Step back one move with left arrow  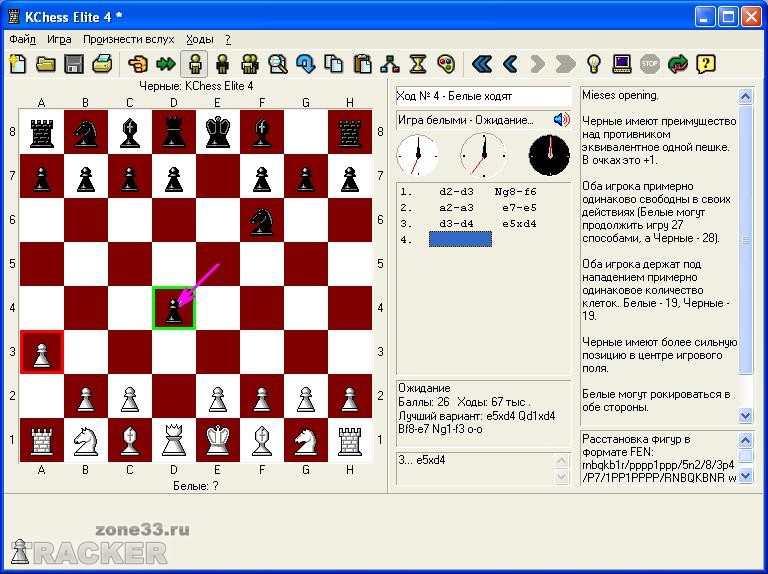click(x=510, y=64)
